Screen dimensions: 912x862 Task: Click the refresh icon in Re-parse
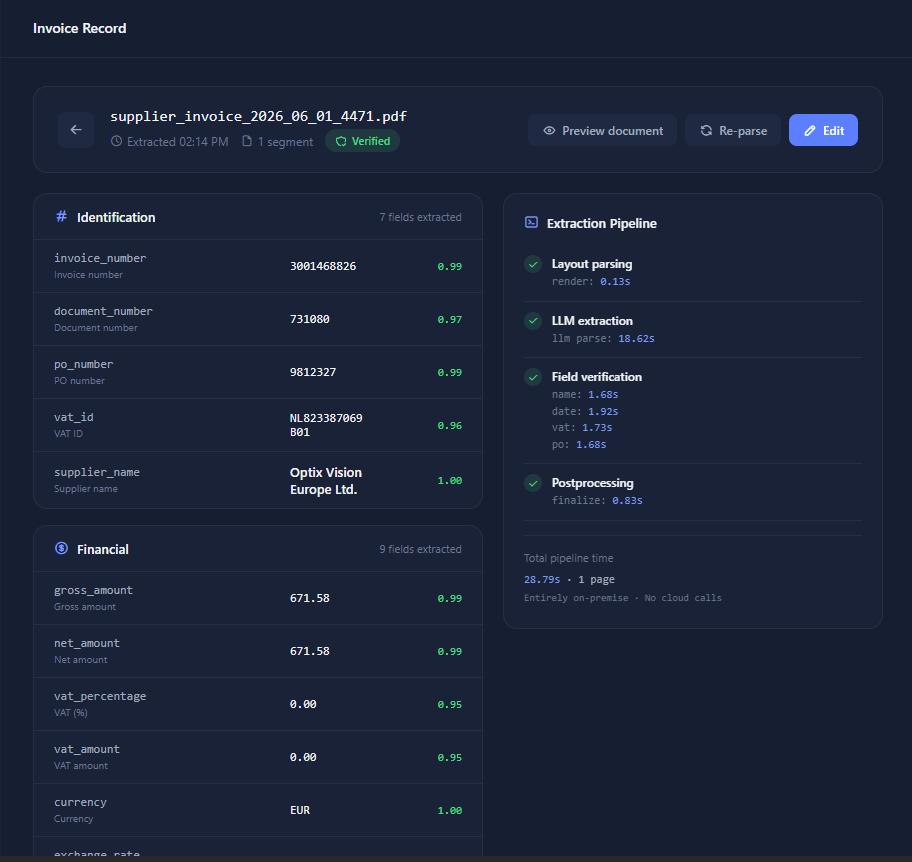706,130
